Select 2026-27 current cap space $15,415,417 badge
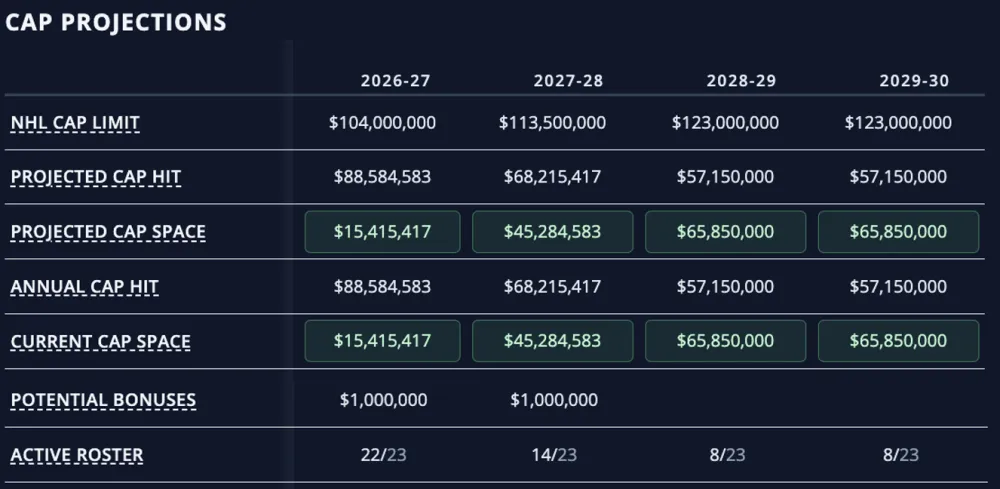Image resolution: width=1000 pixels, height=489 pixels. 382,340
